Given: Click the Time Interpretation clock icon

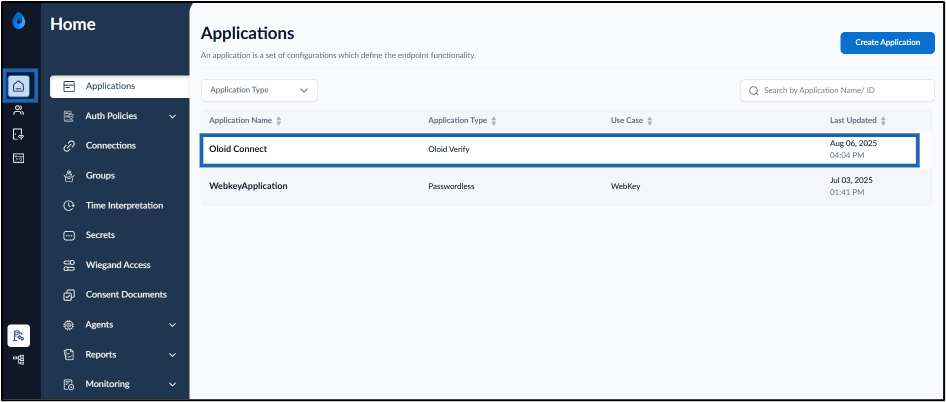Looking at the screenshot, I should pos(69,206).
